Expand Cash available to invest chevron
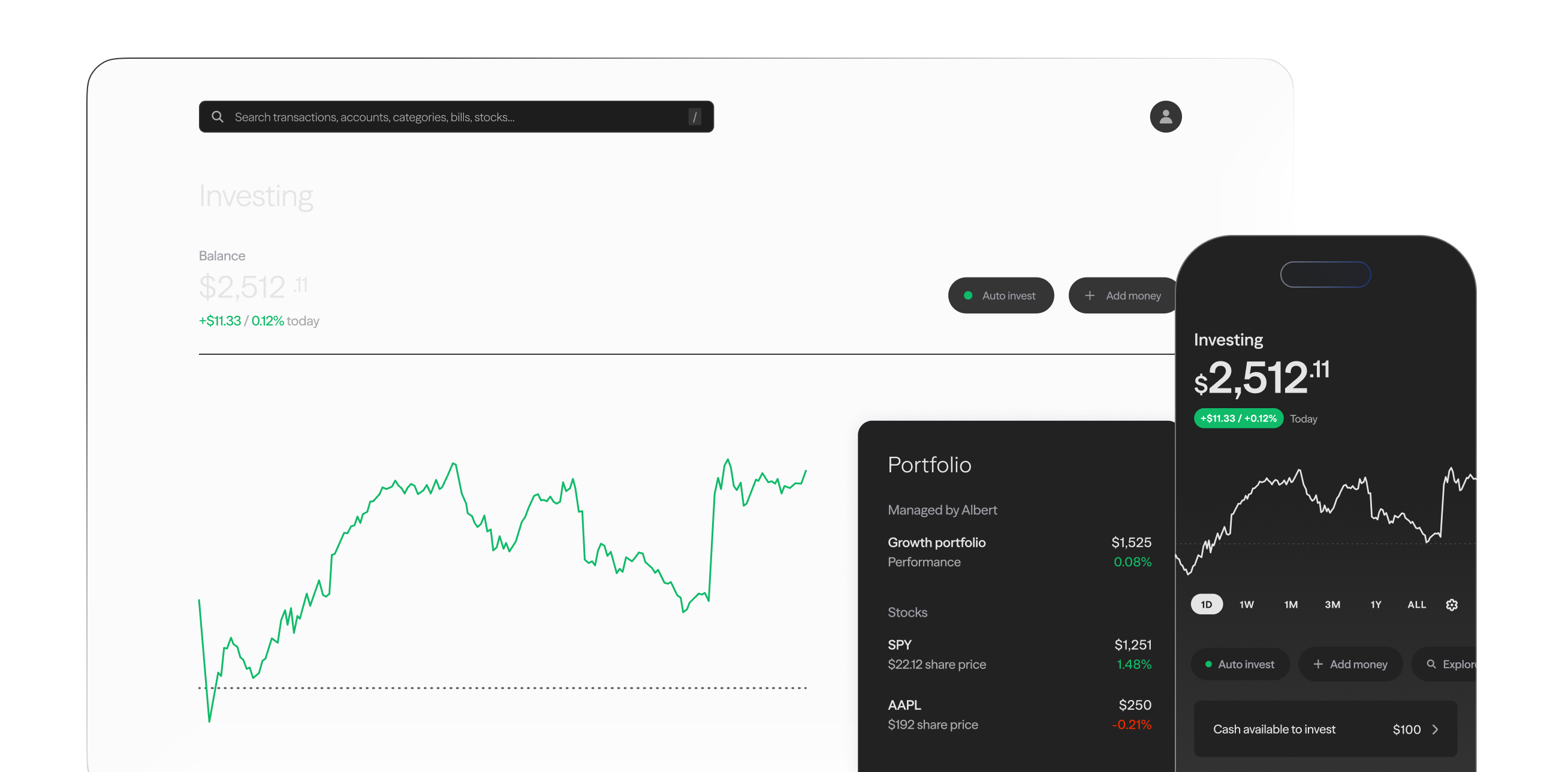 pyautogui.click(x=1435, y=729)
